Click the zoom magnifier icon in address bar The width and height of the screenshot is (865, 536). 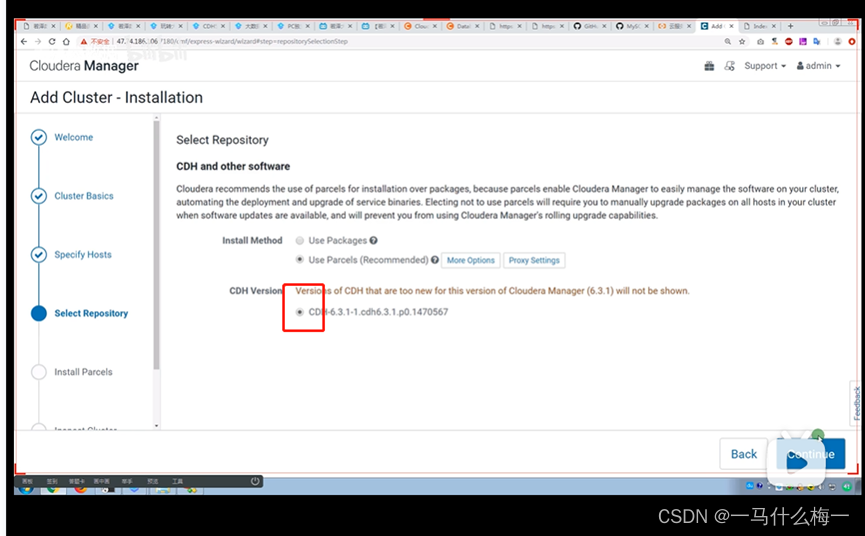click(728, 41)
